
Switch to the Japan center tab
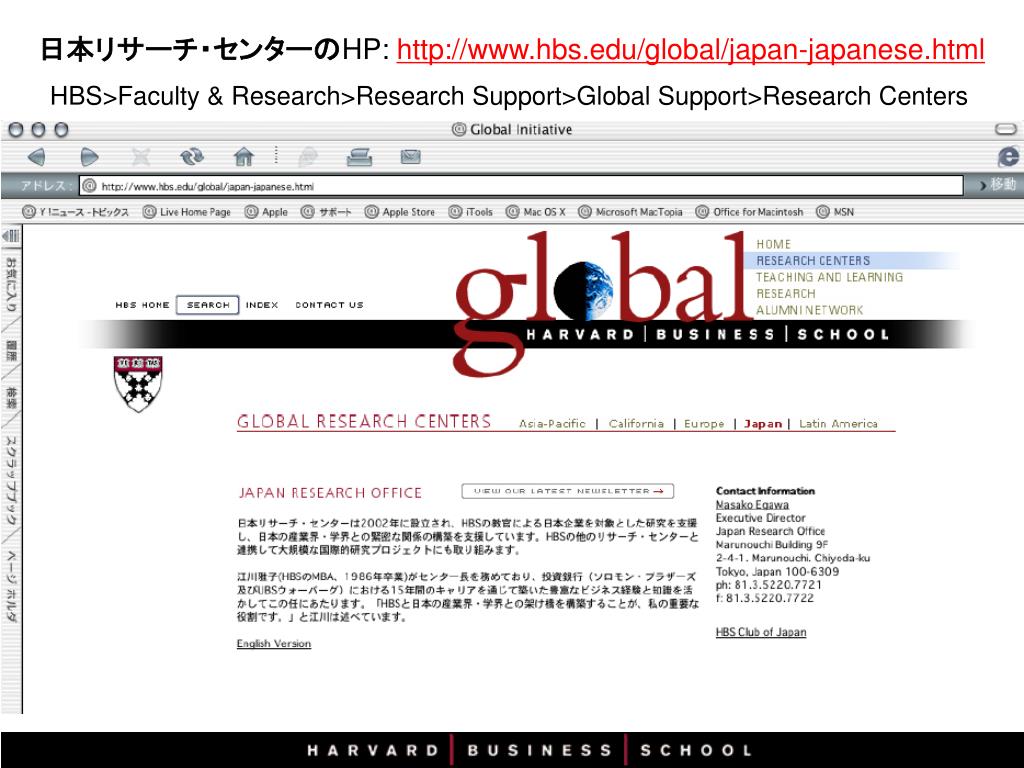coord(763,424)
